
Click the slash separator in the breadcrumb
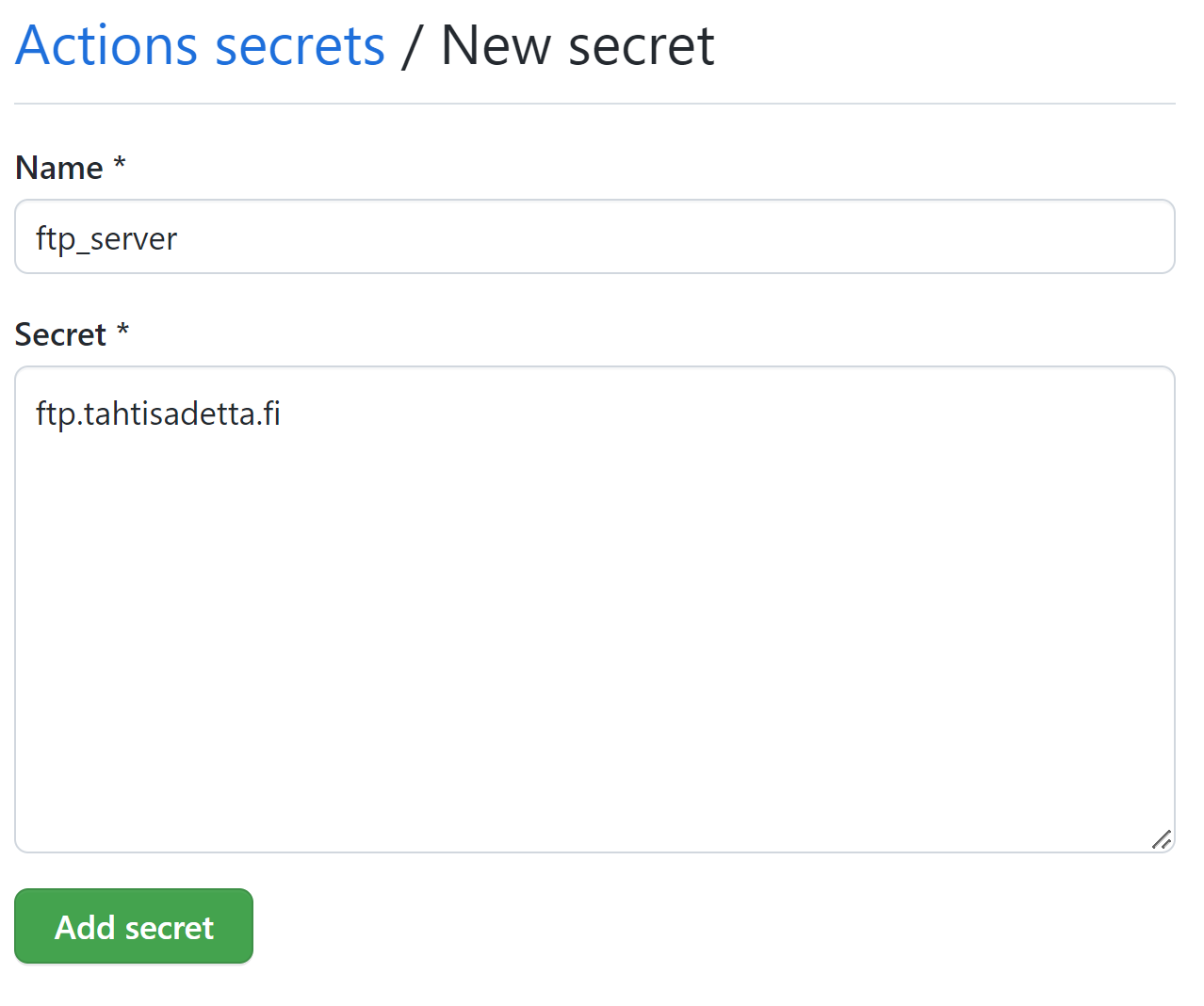(x=410, y=45)
